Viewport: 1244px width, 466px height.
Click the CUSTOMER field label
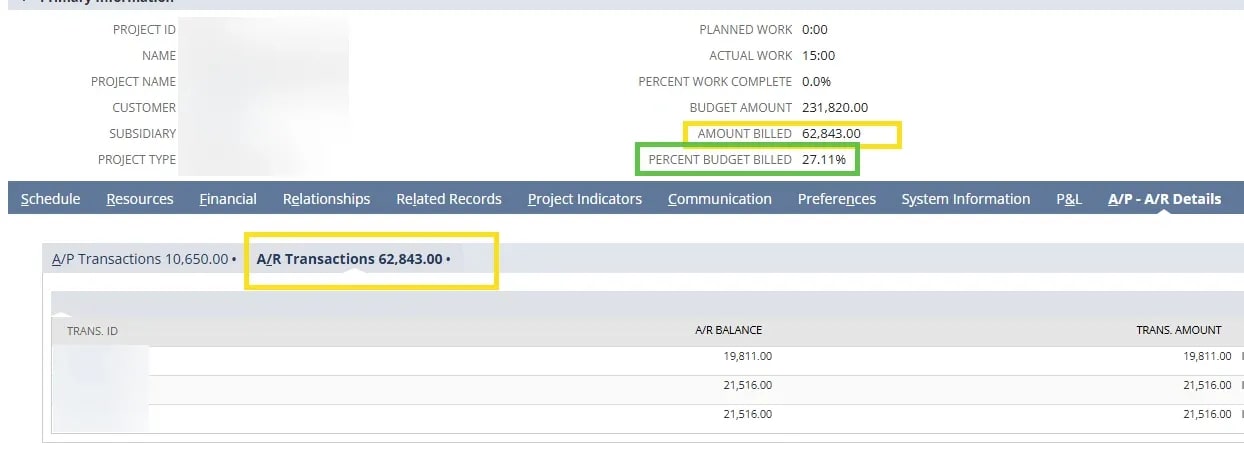[x=144, y=107]
